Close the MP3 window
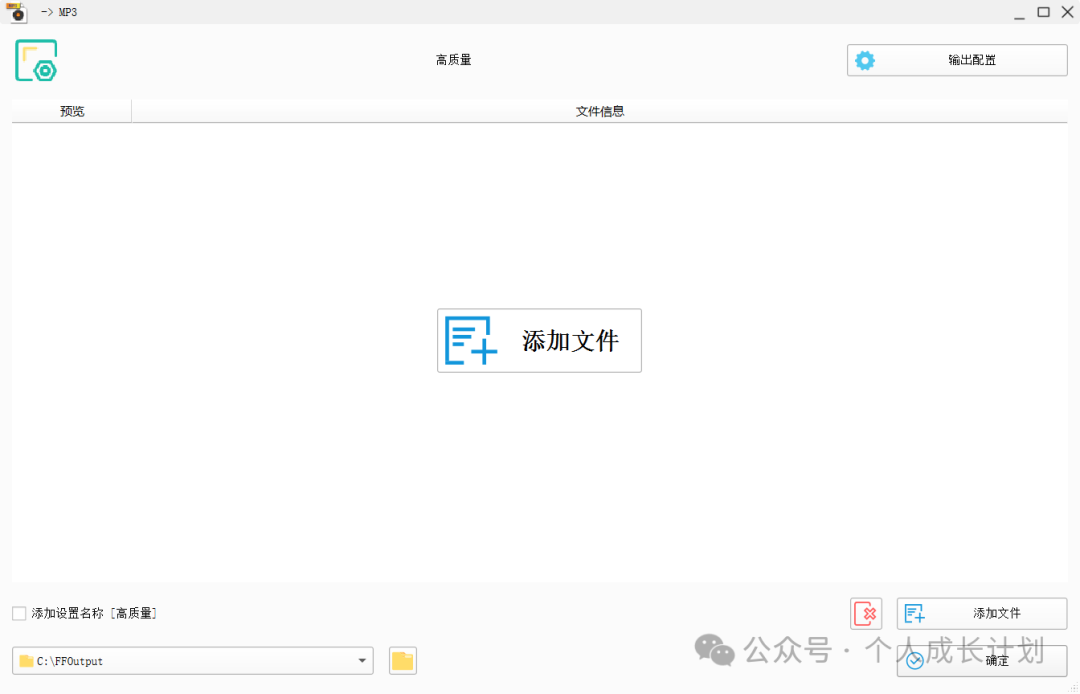 click(x=1067, y=12)
